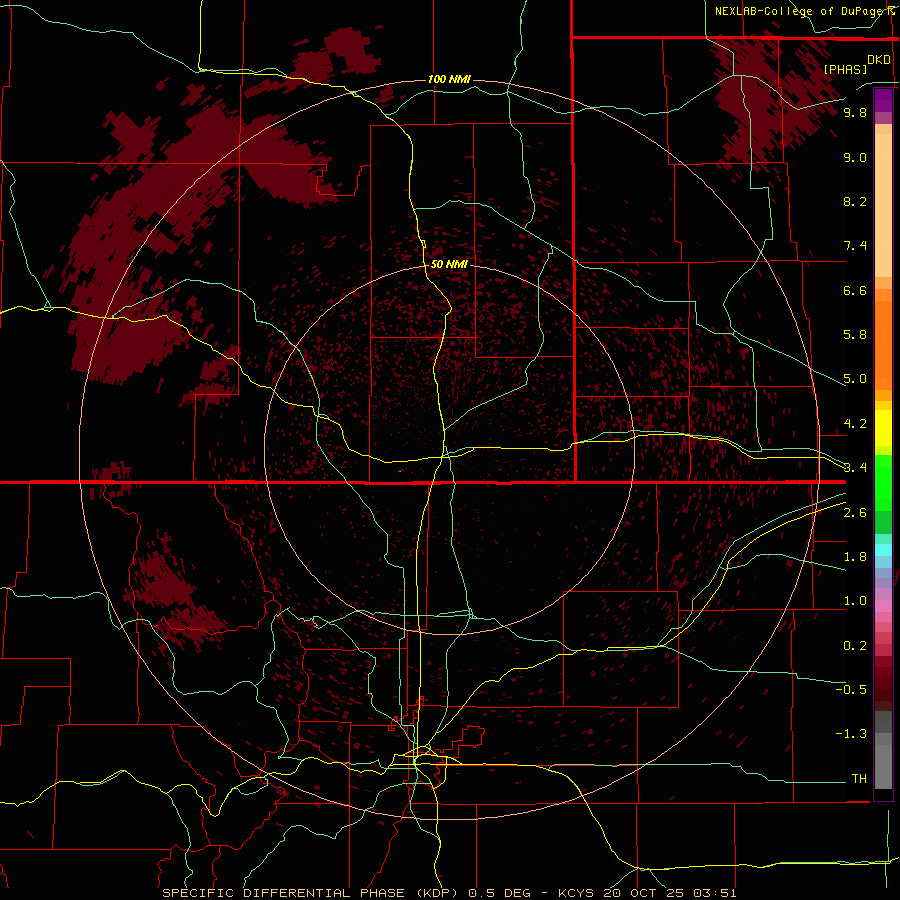Click the "KCYS 20 OCT 25 03:51" timestamp text

click(647, 893)
